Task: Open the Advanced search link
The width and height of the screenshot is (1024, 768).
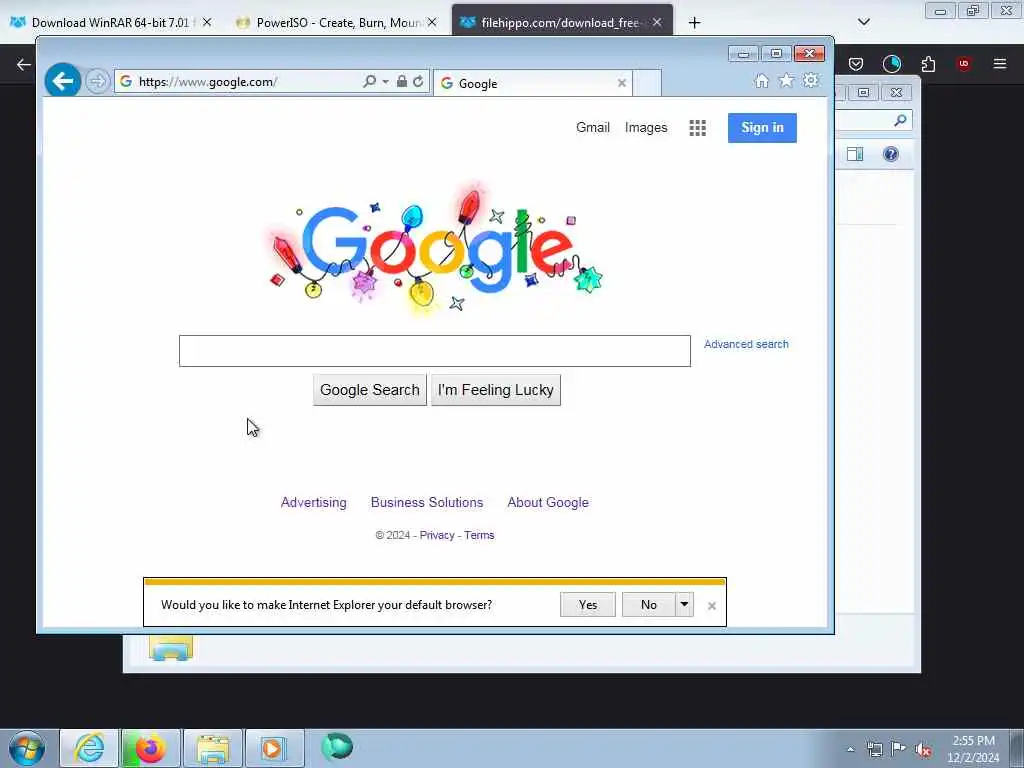Action: pos(746,344)
